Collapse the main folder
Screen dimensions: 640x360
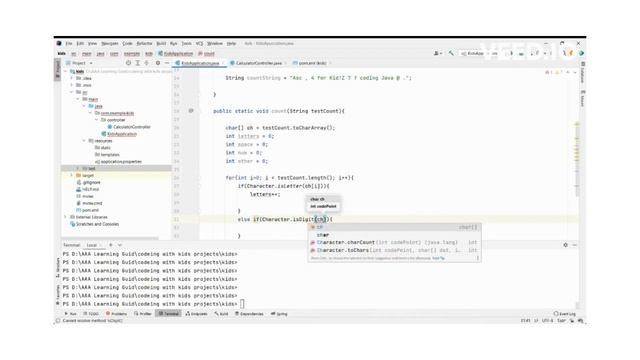pos(78,99)
